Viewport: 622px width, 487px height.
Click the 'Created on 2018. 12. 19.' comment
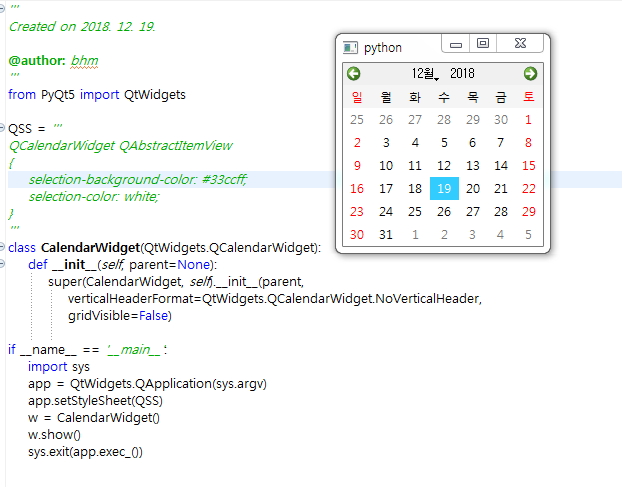click(x=82, y=27)
